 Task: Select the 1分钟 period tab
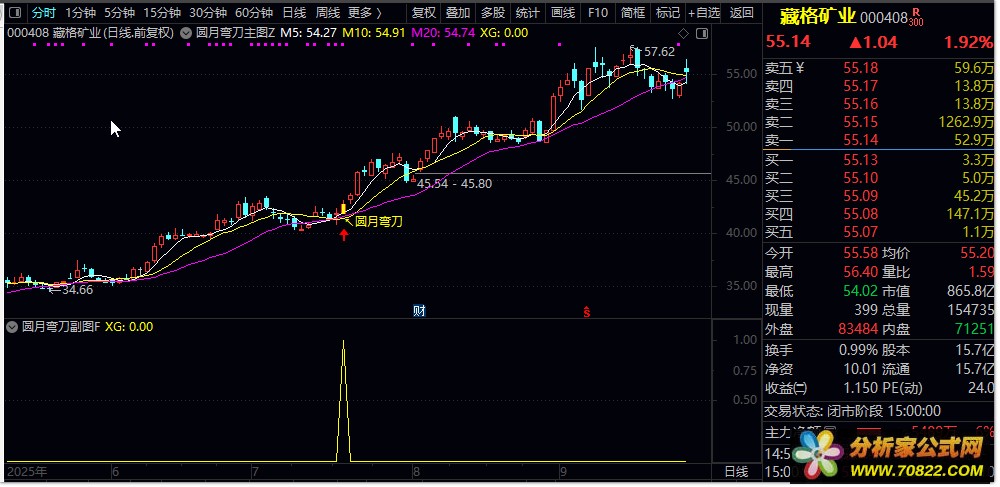[x=80, y=12]
